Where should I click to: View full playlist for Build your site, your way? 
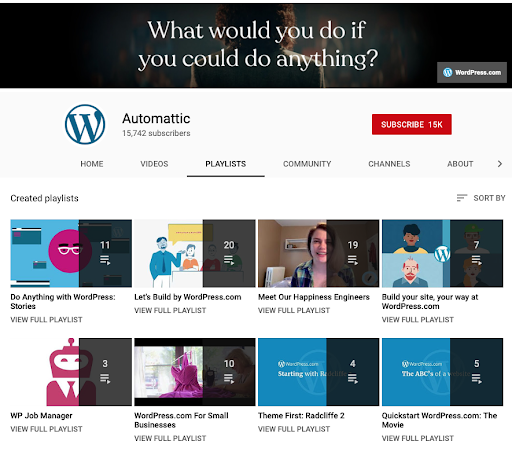[418, 320]
